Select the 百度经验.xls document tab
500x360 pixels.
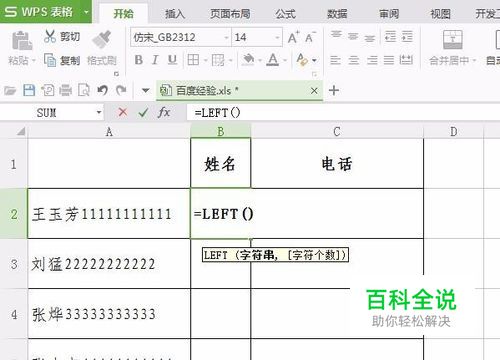pos(239,90)
